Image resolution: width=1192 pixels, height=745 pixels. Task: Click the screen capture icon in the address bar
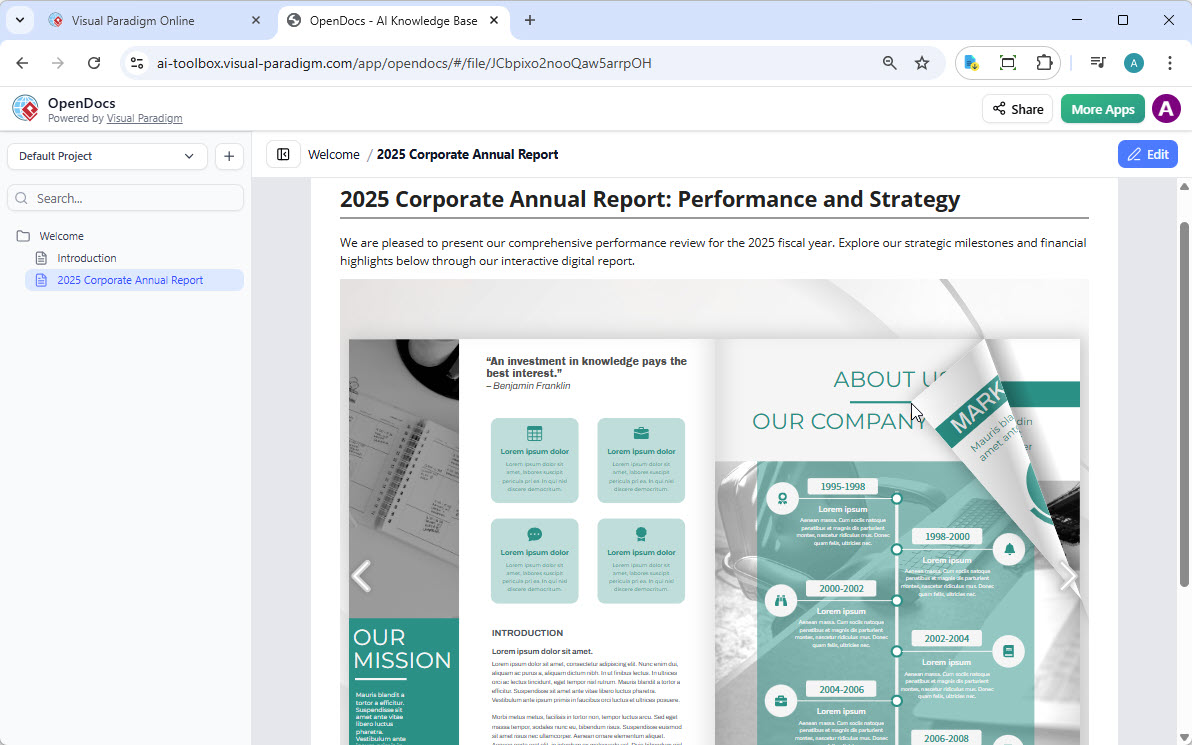click(1008, 62)
